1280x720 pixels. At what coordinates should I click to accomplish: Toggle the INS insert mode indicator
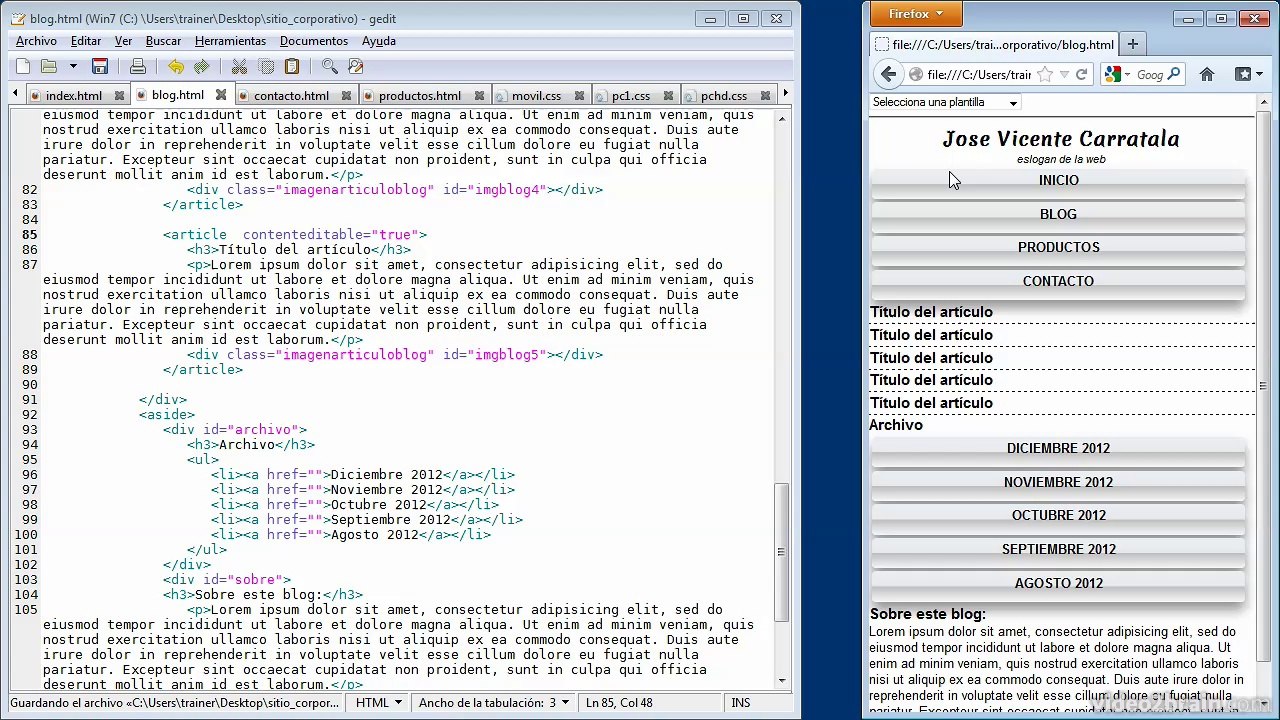pos(741,703)
